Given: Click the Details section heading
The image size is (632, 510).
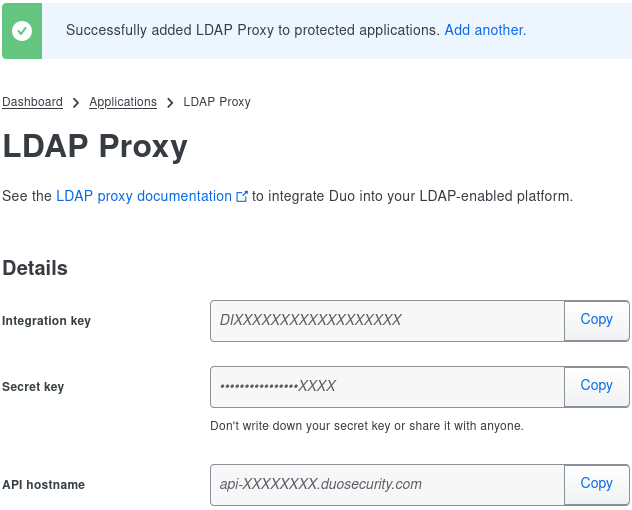Looking at the screenshot, I should pos(35,268).
